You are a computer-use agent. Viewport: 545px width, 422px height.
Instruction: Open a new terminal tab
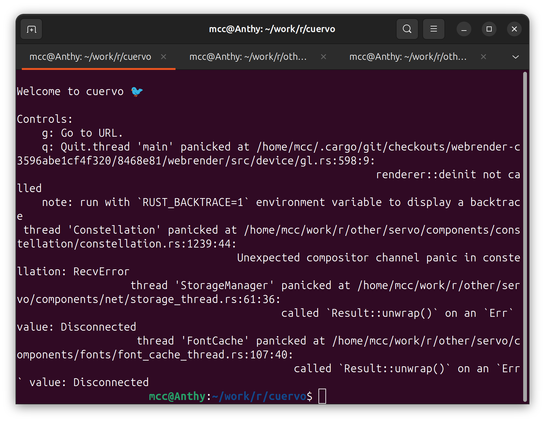31,29
